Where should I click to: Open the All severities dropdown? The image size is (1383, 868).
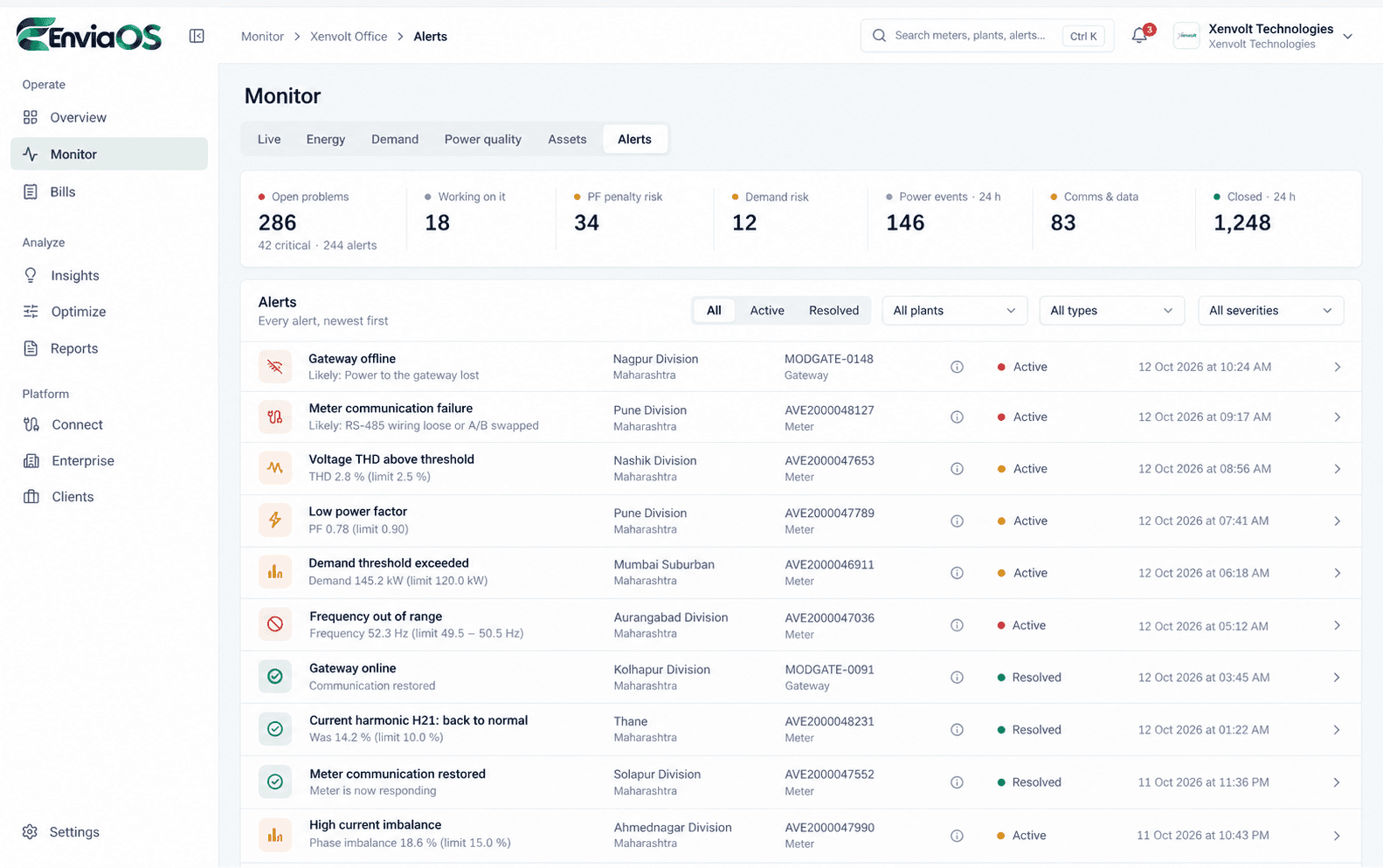pyautogui.click(x=1270, y=311)
